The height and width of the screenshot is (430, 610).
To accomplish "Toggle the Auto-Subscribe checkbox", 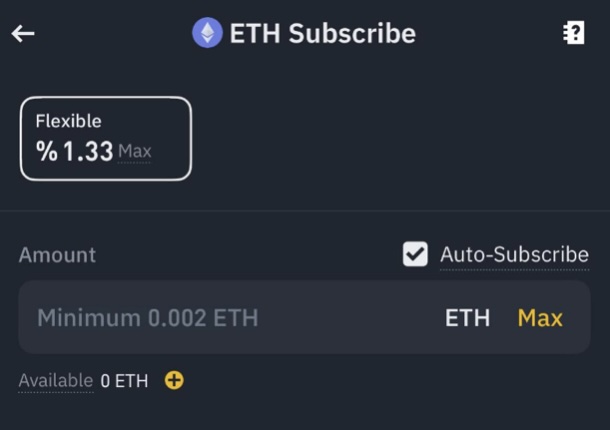I will coord(415,254).
